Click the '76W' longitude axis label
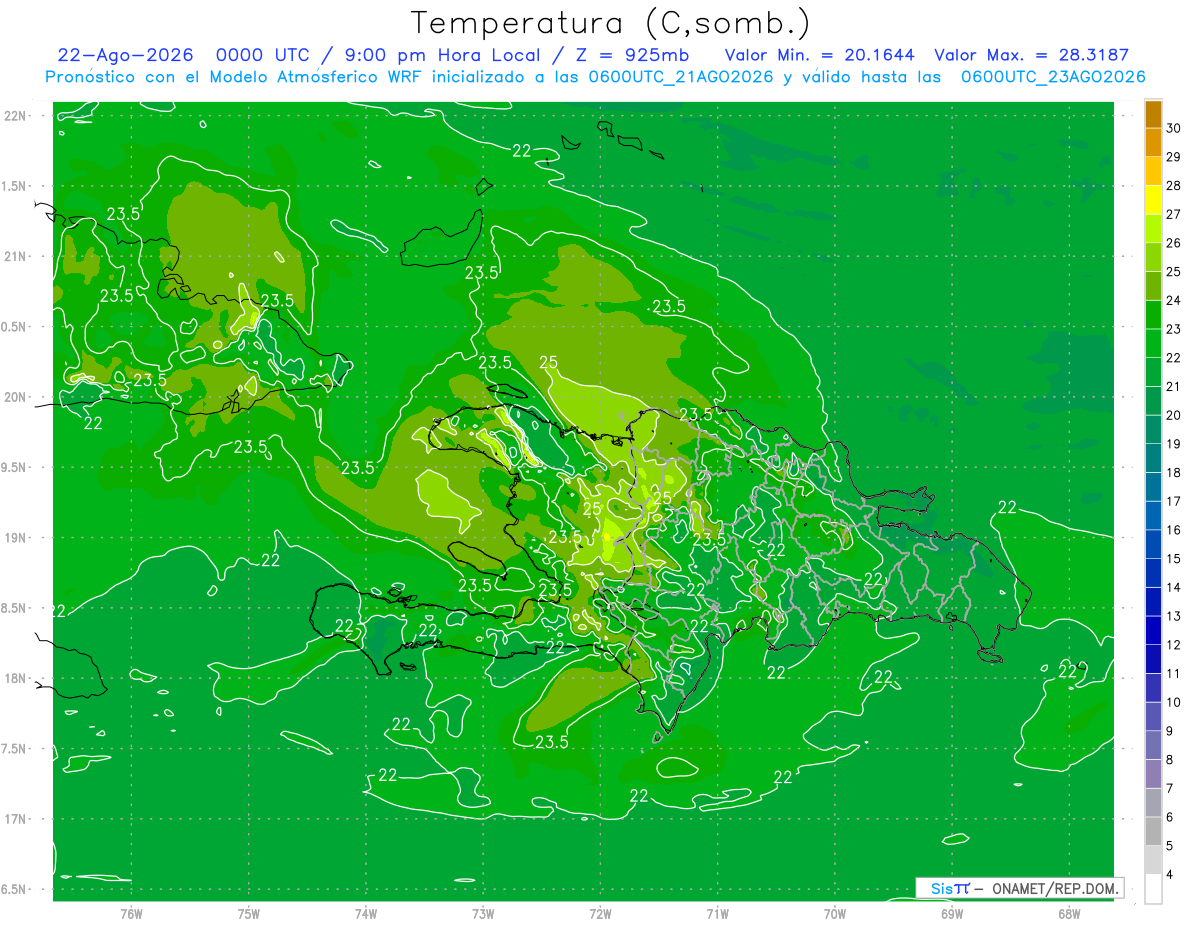Screen dimensions: 1200x927 [131, 913]
